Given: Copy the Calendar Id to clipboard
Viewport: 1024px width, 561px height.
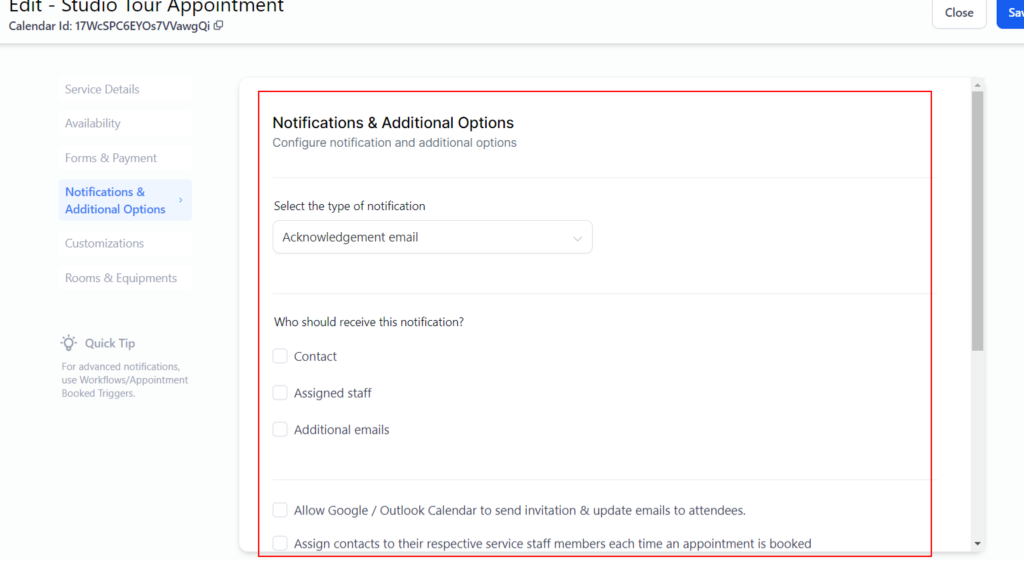Looking at the screenshot, I should (x=219, y=26).
